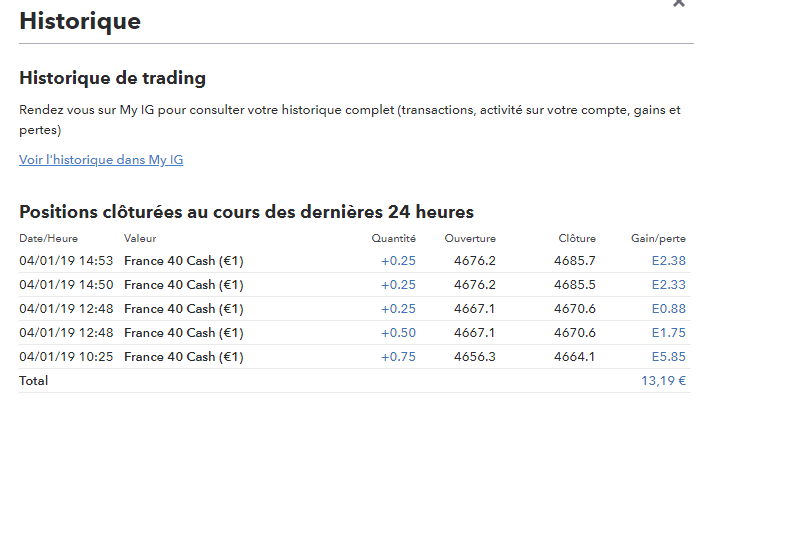788x542 pixels.
Task: Click the Date/Heure column header
Action: click(48, 238)
